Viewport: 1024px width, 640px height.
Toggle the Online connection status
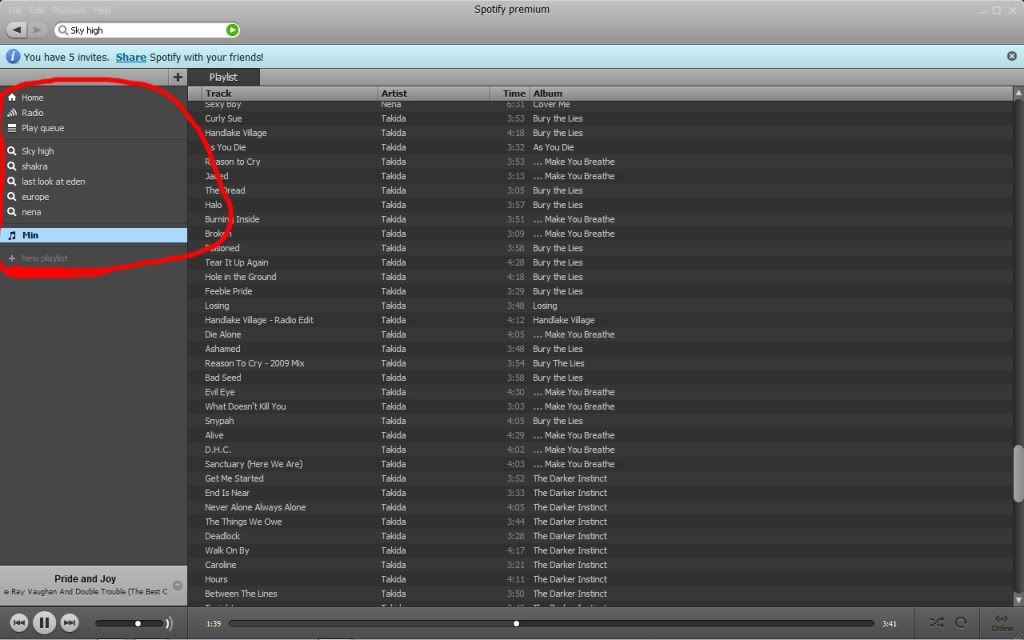(1001, 622)
